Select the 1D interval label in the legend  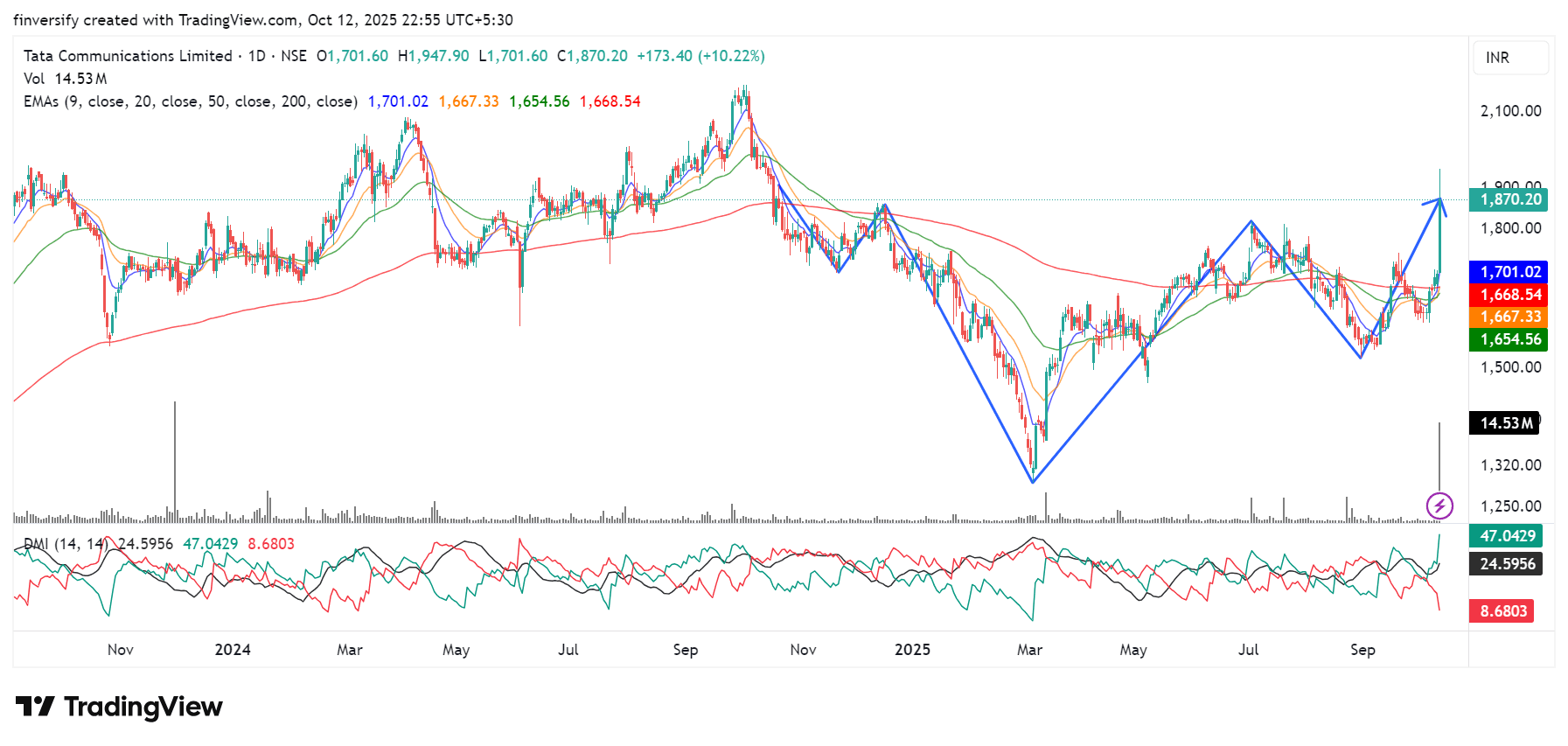pos(257,56)
